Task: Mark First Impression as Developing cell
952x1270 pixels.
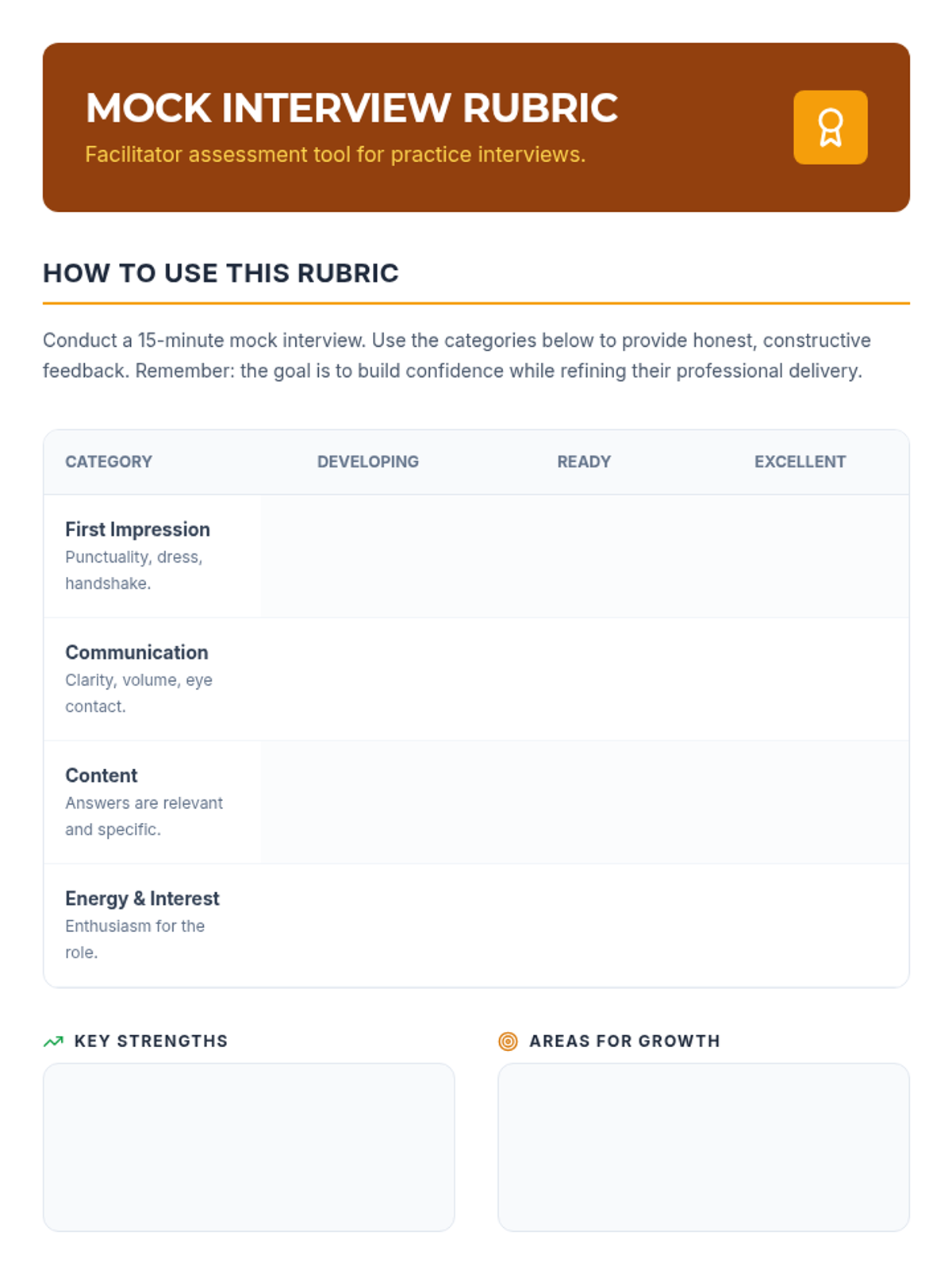Action: tap(367, 556)
